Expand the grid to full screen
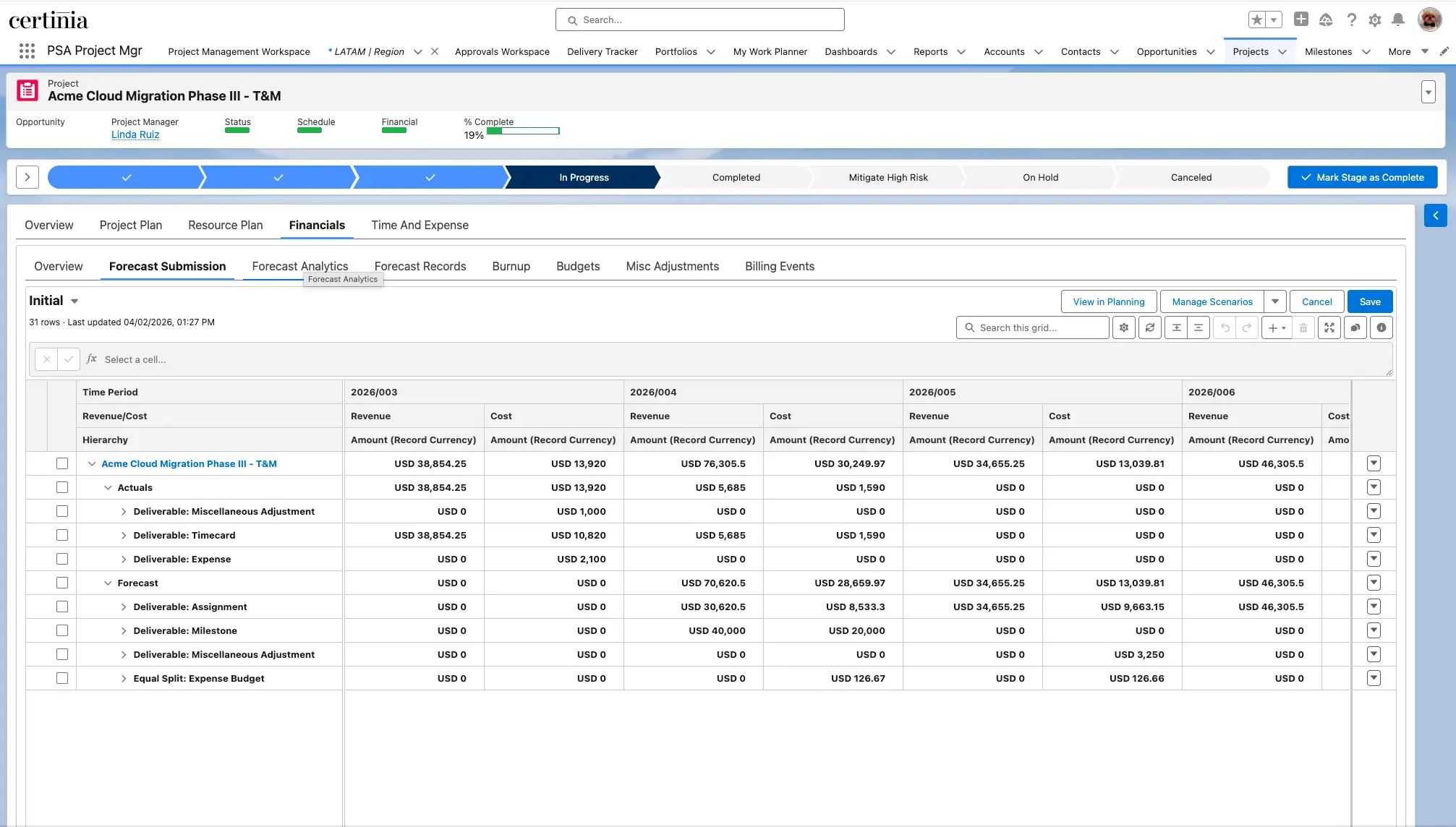1456x827 pixels. [x=1329, y=327]
